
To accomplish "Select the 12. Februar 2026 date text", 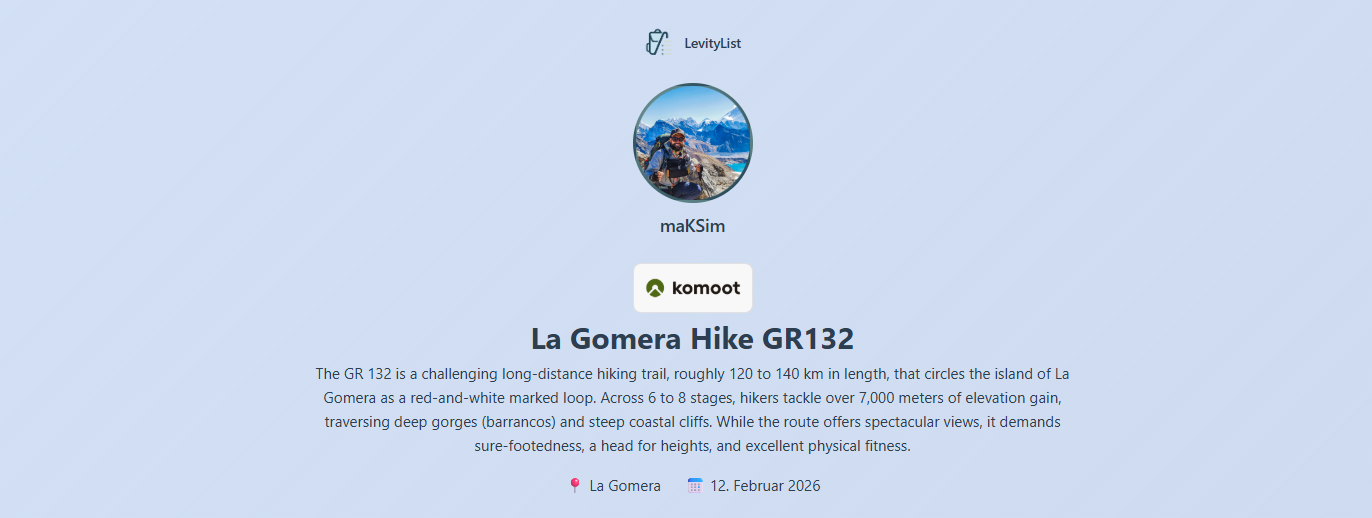I will (x=765, y=486).
